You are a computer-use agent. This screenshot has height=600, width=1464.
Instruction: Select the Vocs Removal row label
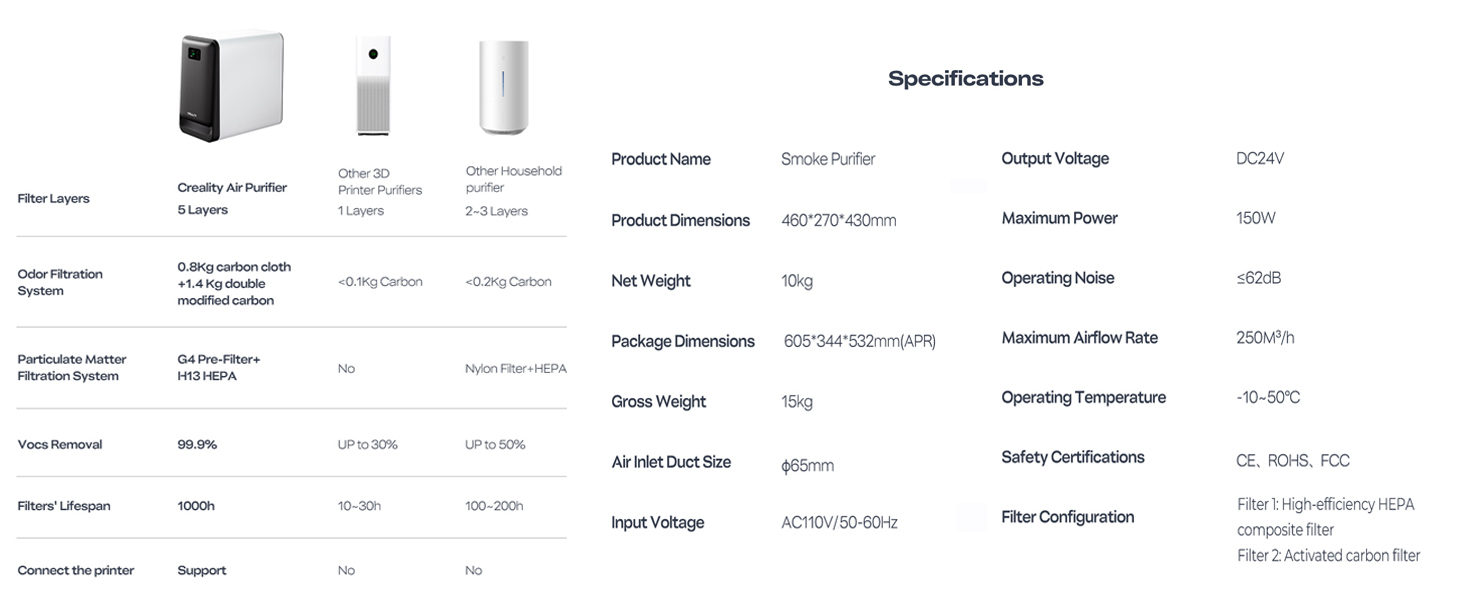tap(60, 445)
